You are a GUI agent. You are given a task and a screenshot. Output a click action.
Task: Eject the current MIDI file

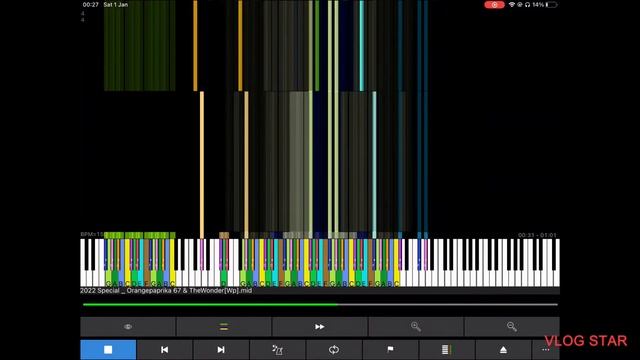(x=503, y=350)
